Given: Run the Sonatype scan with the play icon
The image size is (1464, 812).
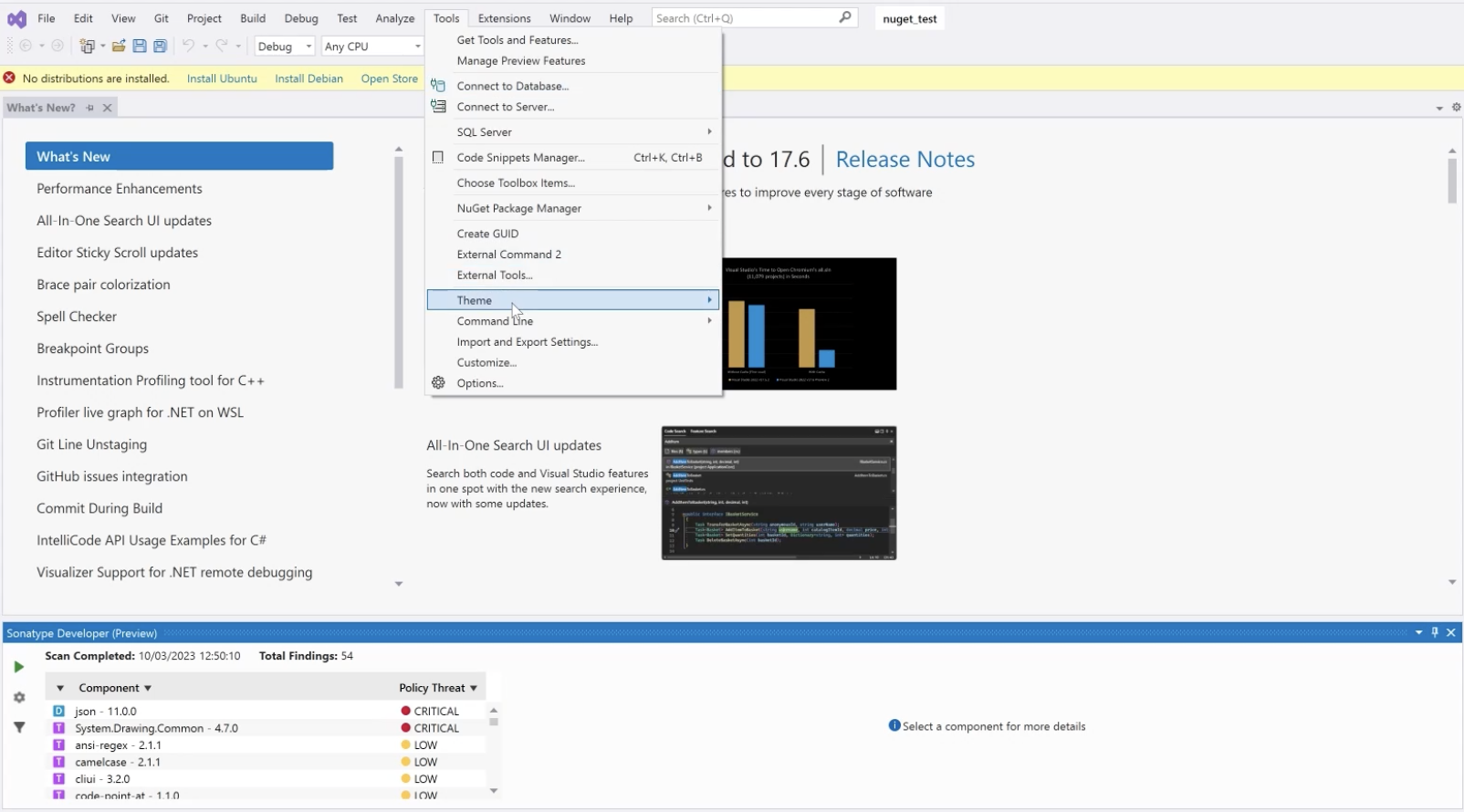Looking at the screenshot, I should 18,667.
